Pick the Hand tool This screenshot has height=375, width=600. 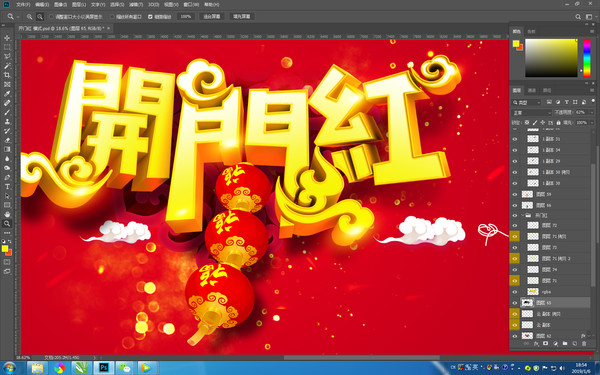pyautogui.click(x=7, y=214)
